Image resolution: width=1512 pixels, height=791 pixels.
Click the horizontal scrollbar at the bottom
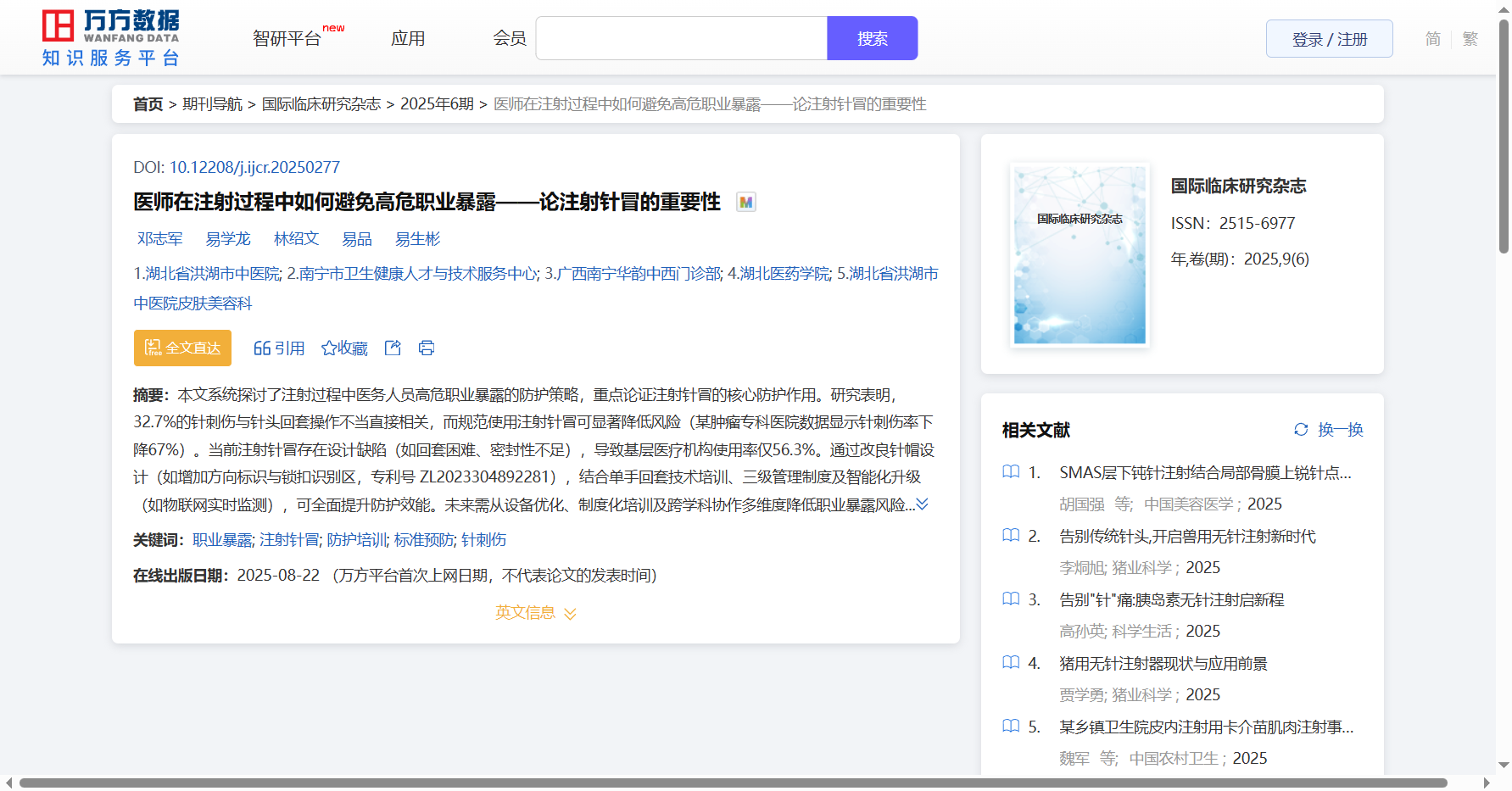733,783
